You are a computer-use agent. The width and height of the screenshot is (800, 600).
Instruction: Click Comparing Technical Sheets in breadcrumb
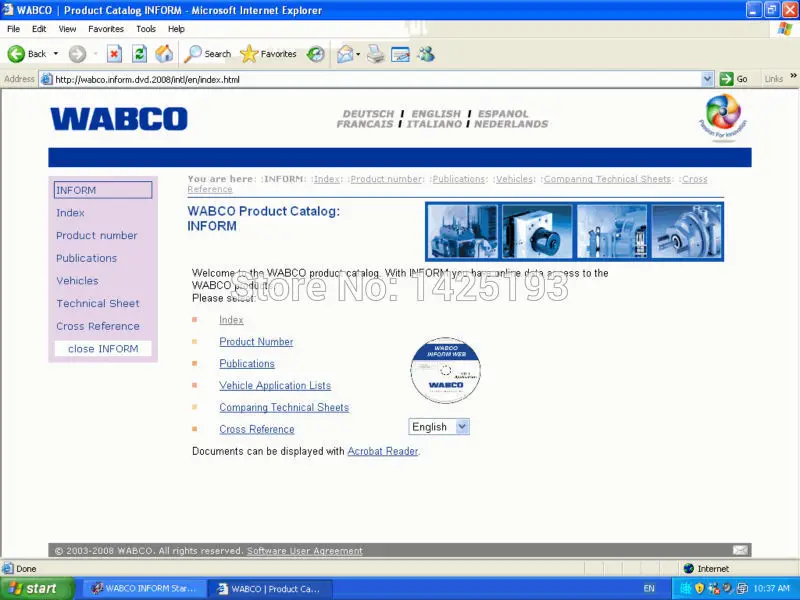[607, 179]
